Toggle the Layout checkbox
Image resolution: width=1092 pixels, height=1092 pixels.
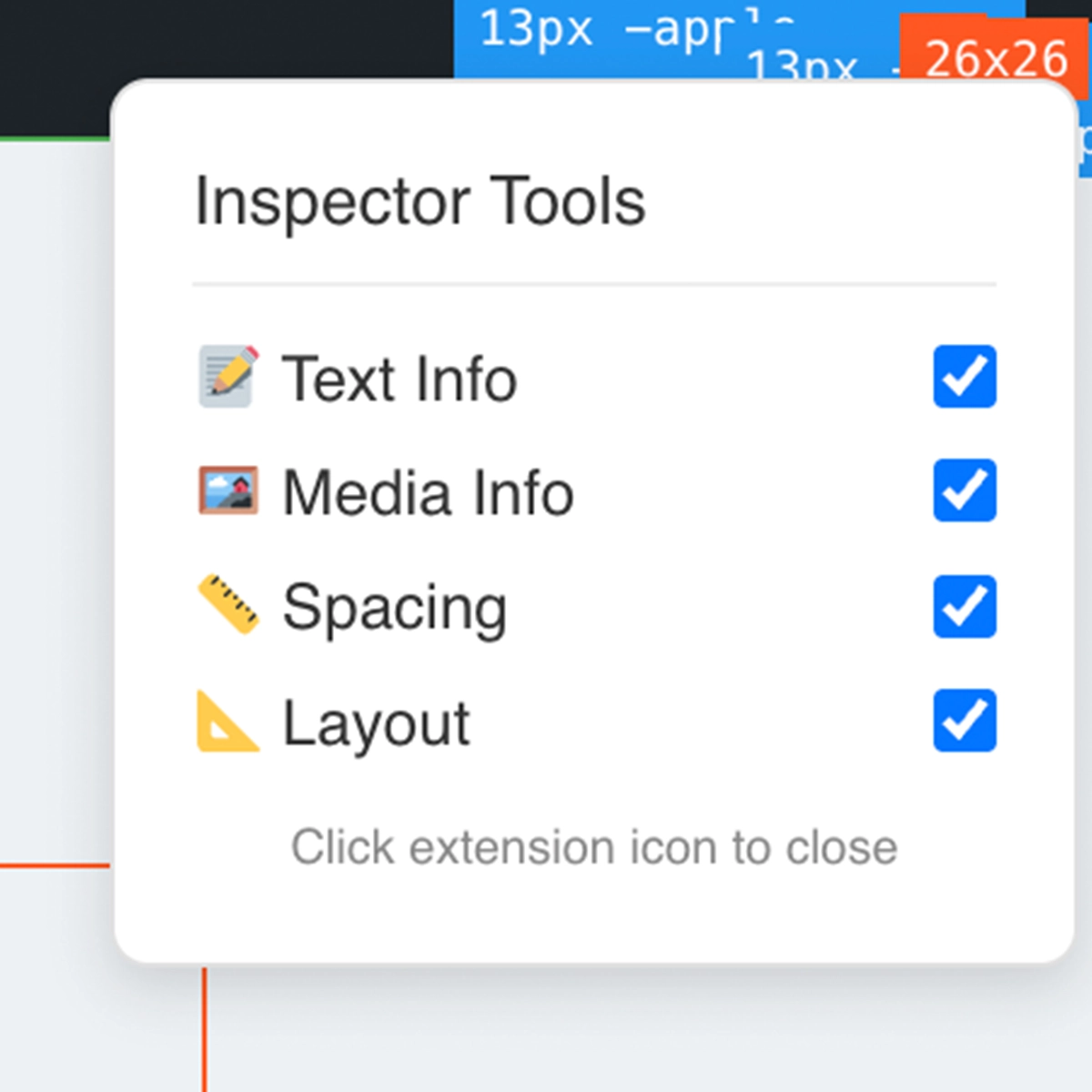(964, 722)
